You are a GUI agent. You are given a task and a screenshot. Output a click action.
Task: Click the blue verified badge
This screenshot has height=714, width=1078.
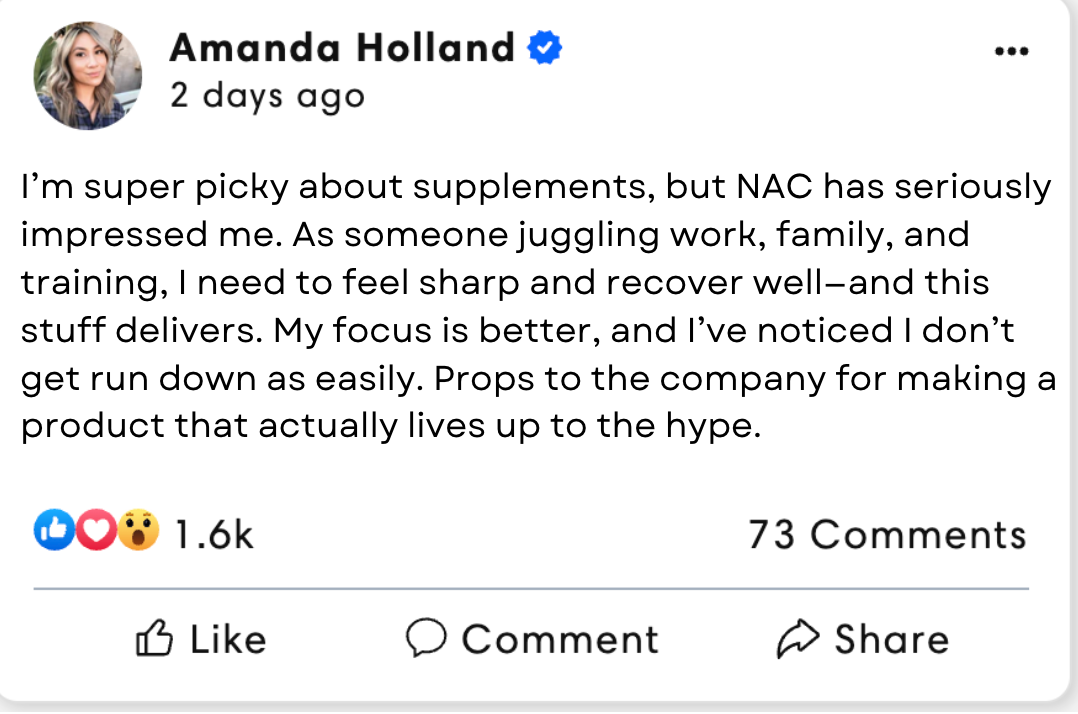click(x=545, y=47)
